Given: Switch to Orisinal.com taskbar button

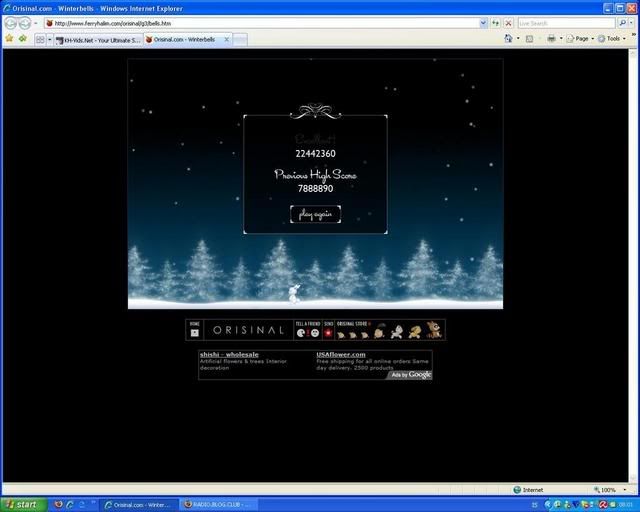Looking at the screenshot, I should coord(139,505).
